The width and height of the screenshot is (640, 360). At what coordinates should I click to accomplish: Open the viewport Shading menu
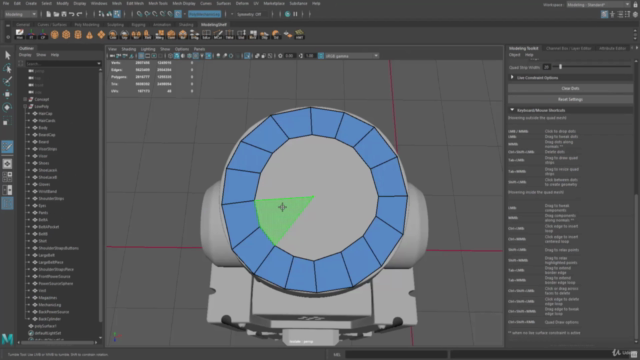[x=129, y=49]
